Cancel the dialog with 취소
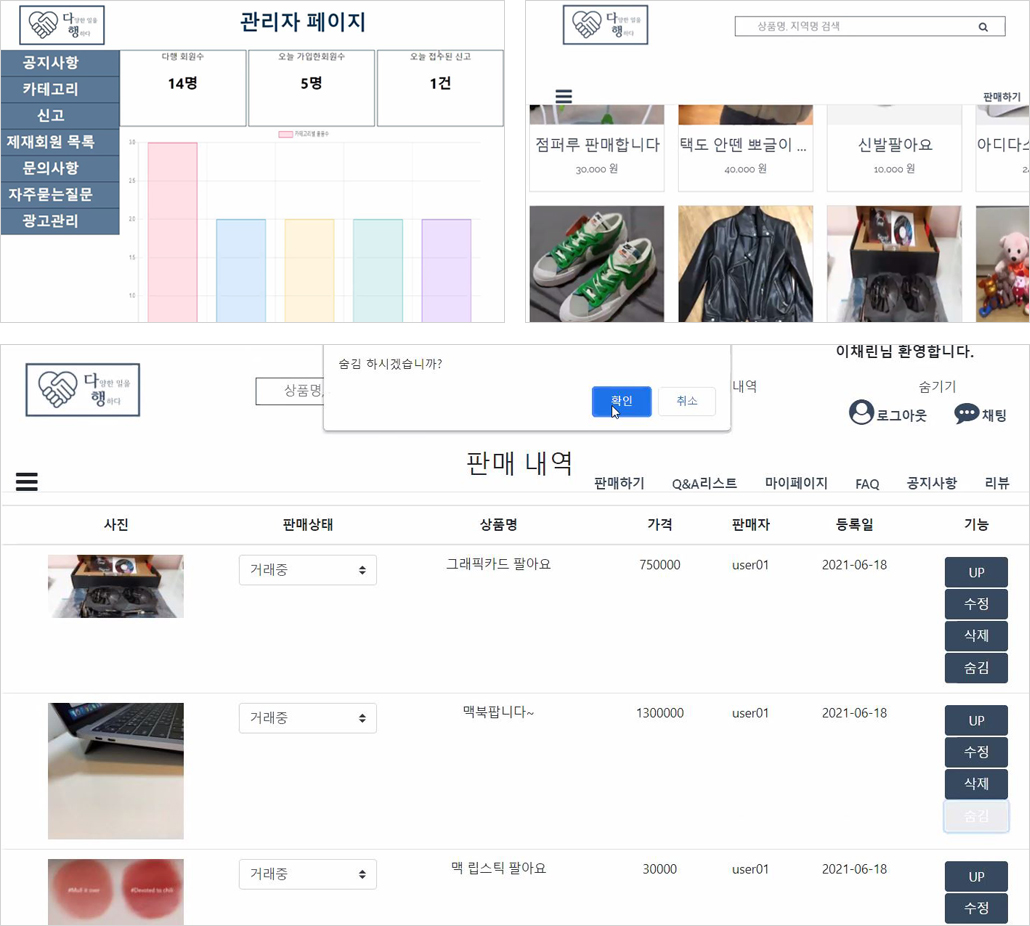The height and width of the screenshot is (926, 1030). pos(687,401)
